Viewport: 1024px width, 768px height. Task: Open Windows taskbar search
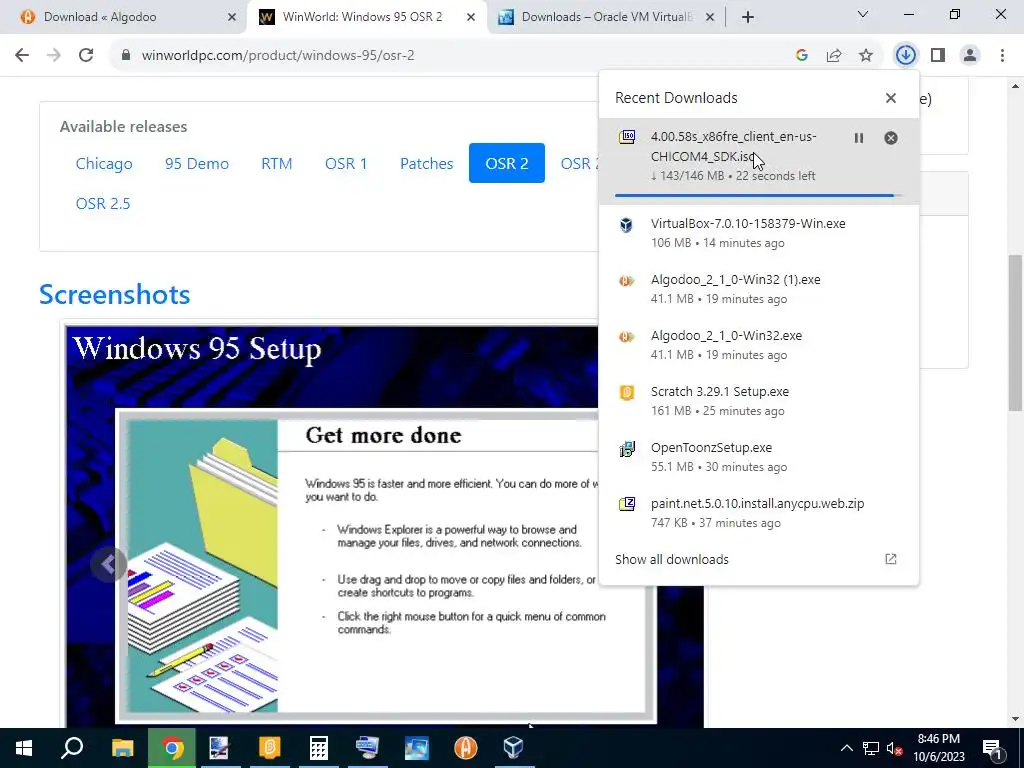pyautogui.click(x=72, y=748)
